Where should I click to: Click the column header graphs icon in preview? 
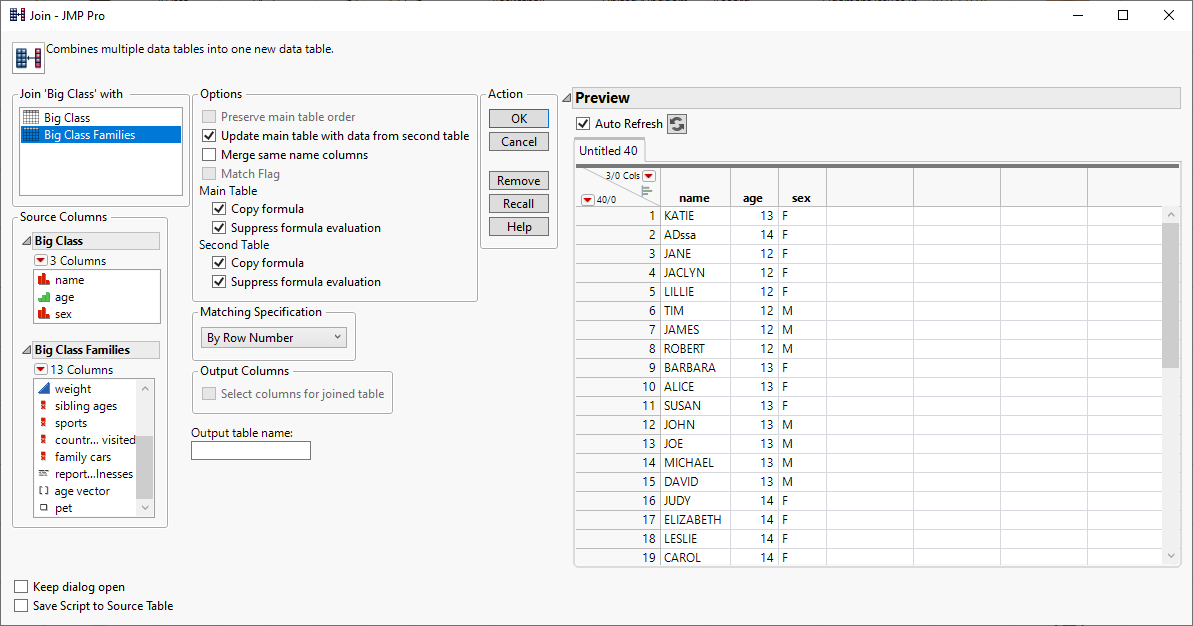coord(646,190)
